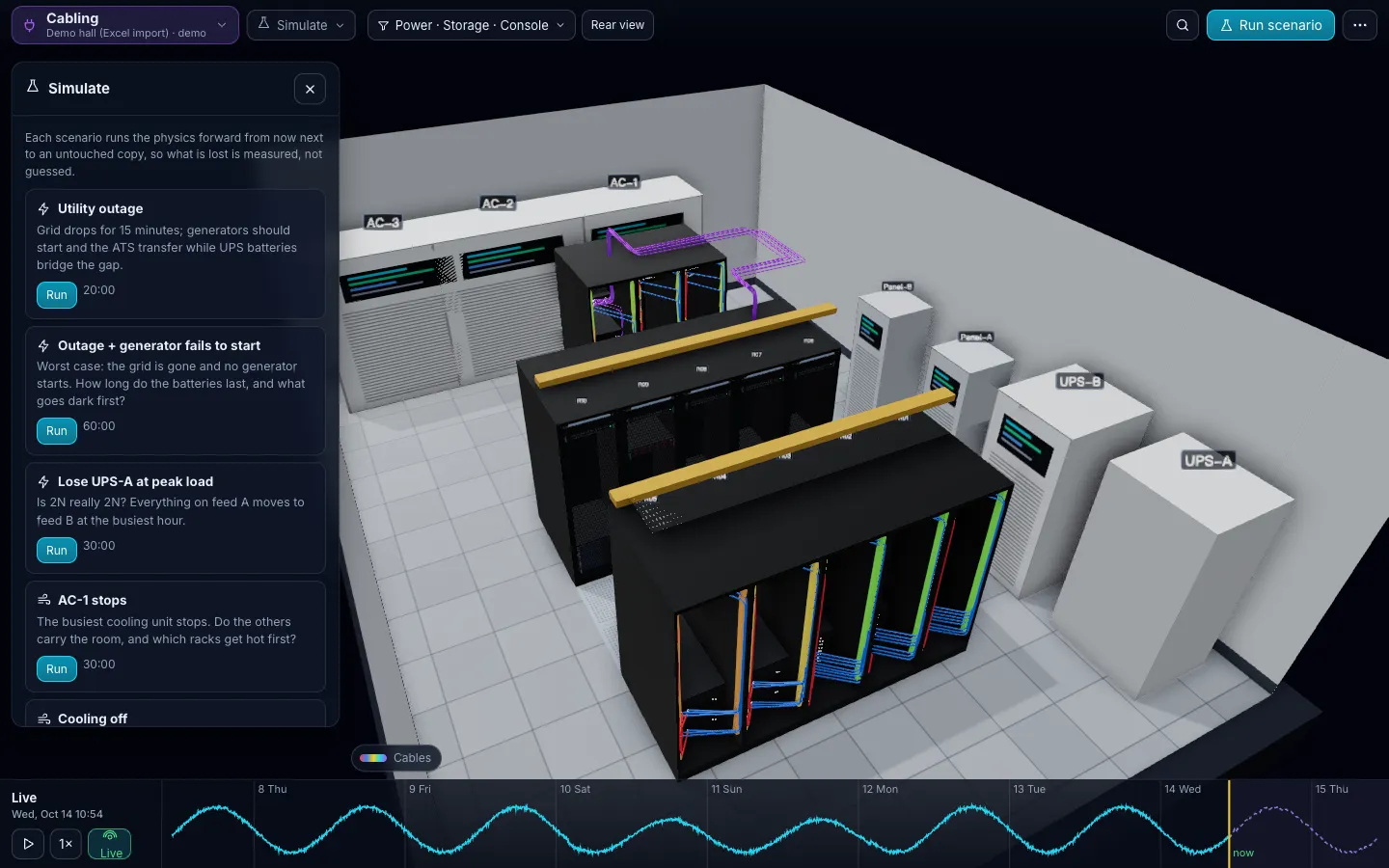Open the Power · Storage · Console filter
Viewport: 1389px width, 868px height.
[x=471, y=25]
